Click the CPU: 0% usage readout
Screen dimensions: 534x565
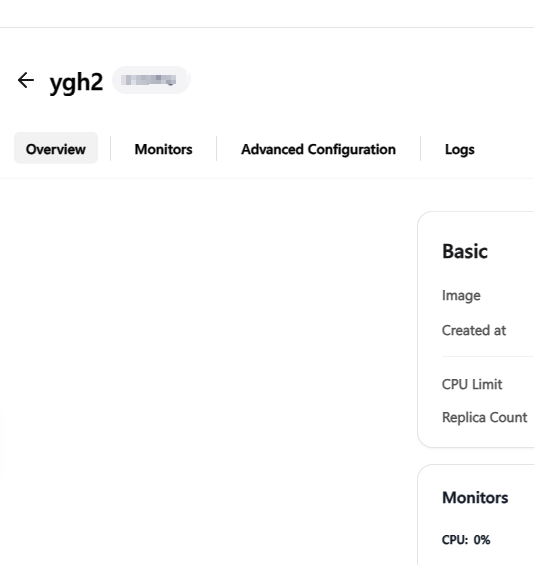[x=466, y=540]
